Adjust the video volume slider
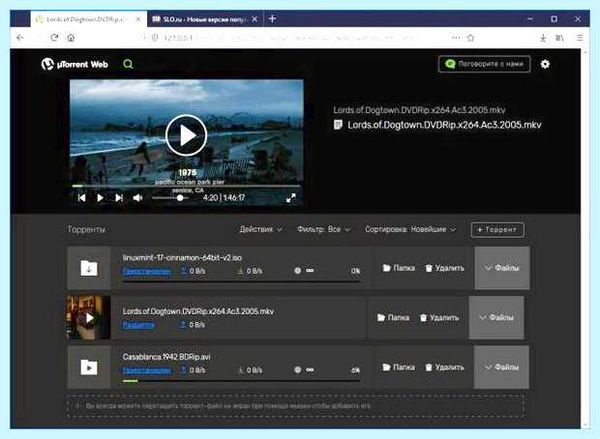Image resolution: width=600 pixels, height=439 pixels. pyautogui.click(x=170, y=198)
